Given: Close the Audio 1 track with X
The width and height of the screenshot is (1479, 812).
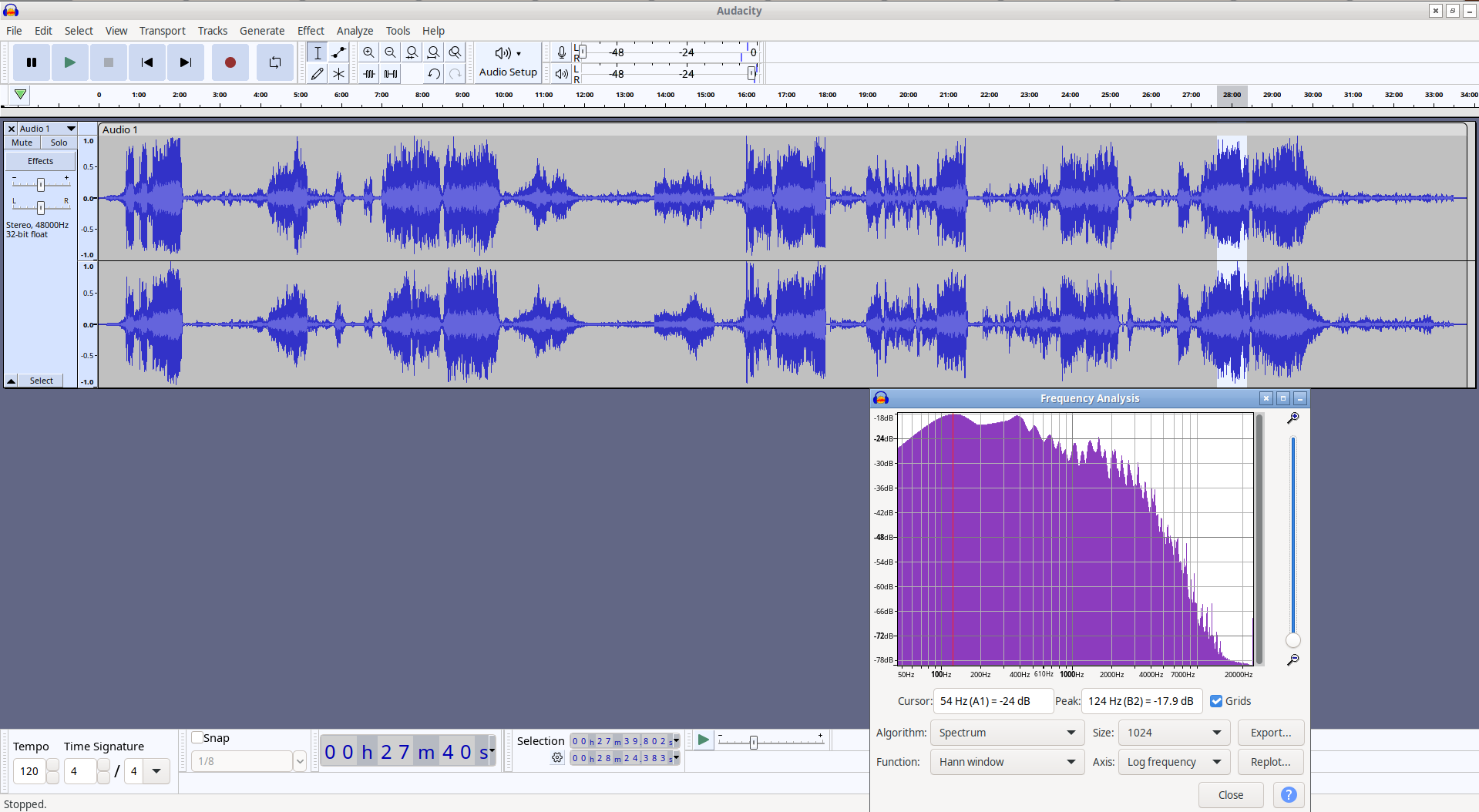Looking at the screenshot, I should pyautogui.click(x=12, y=129).
